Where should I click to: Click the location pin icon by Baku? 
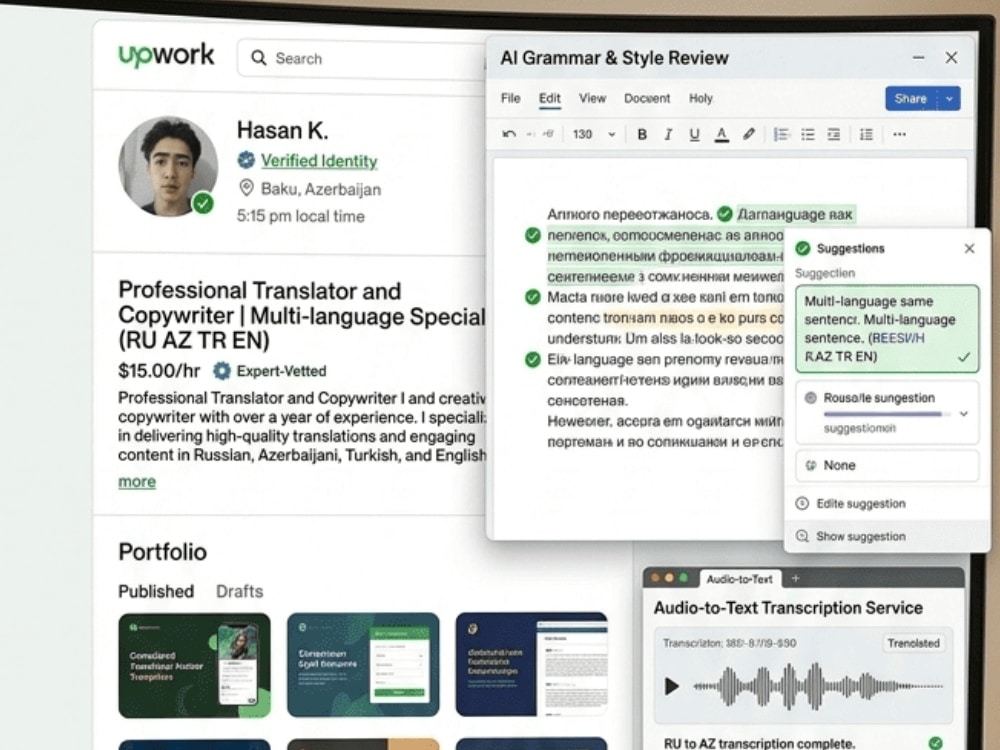246,188
